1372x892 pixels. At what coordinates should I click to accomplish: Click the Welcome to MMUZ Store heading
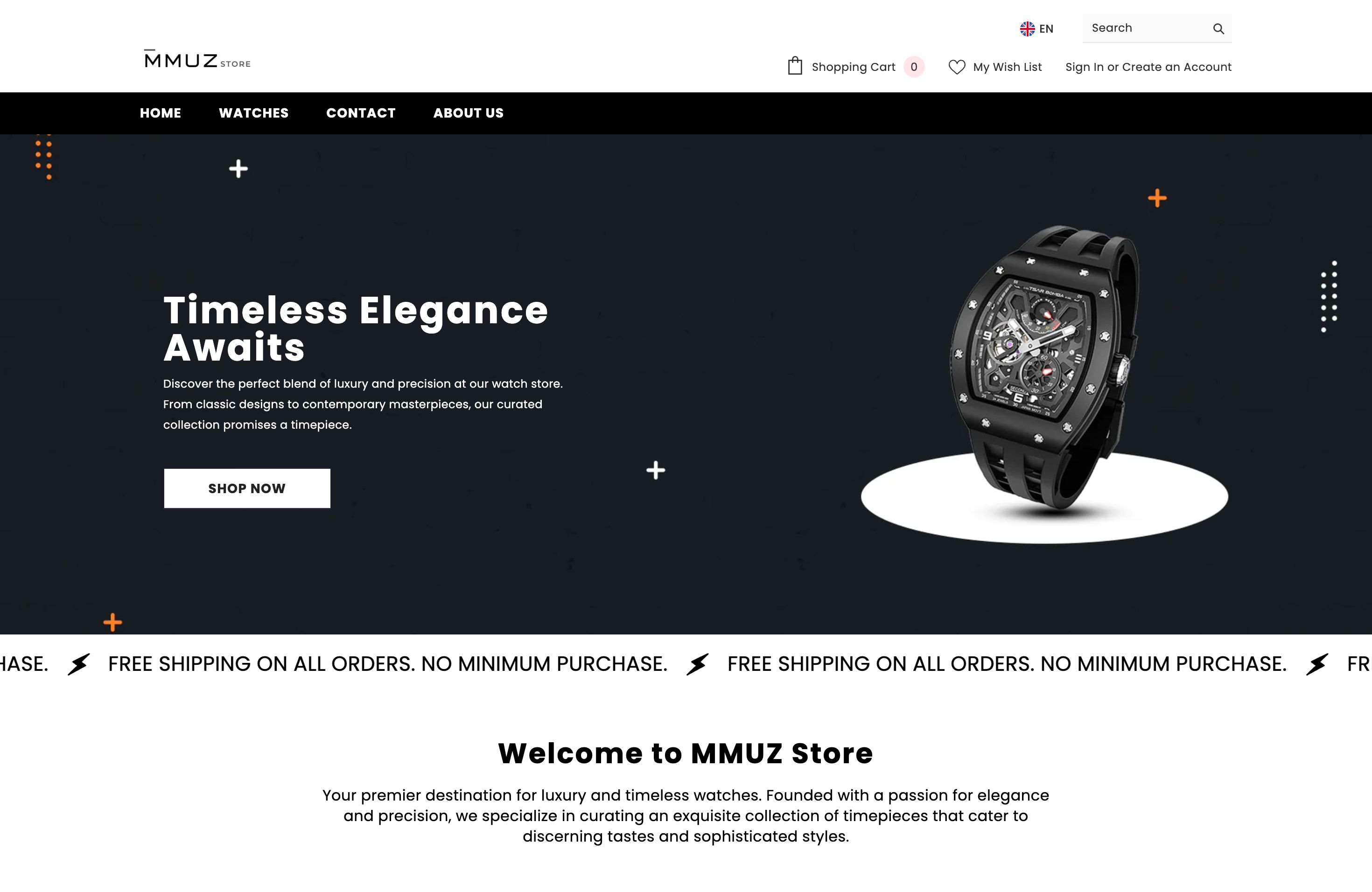pyautogui.click(x=686, y=753)
